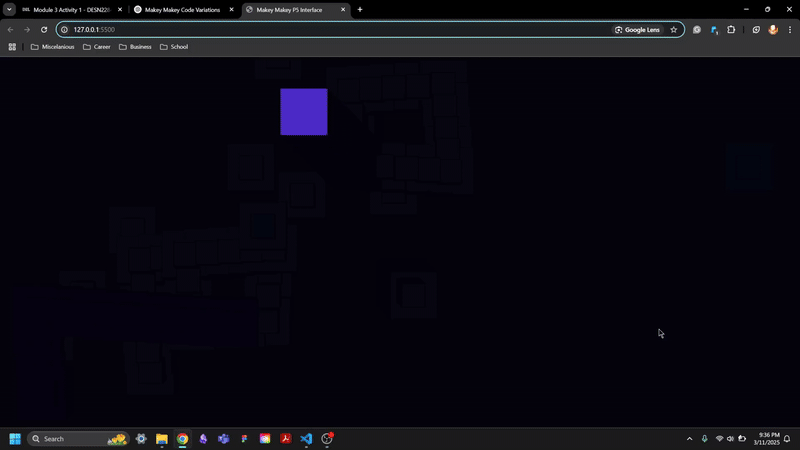The width and height of the screenshot is (800, 450).
Task: Open the Career bookmarks folder
Action: click(x=96, y=47)
